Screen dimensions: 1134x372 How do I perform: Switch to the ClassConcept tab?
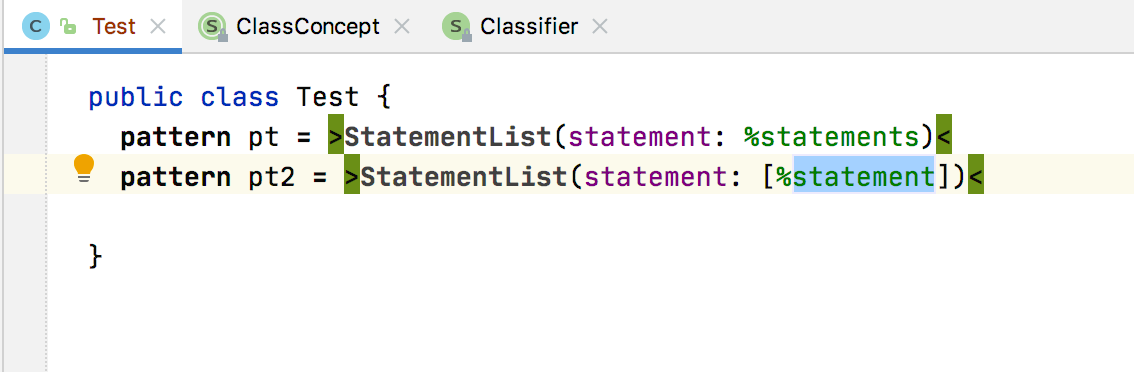point(308,27)
